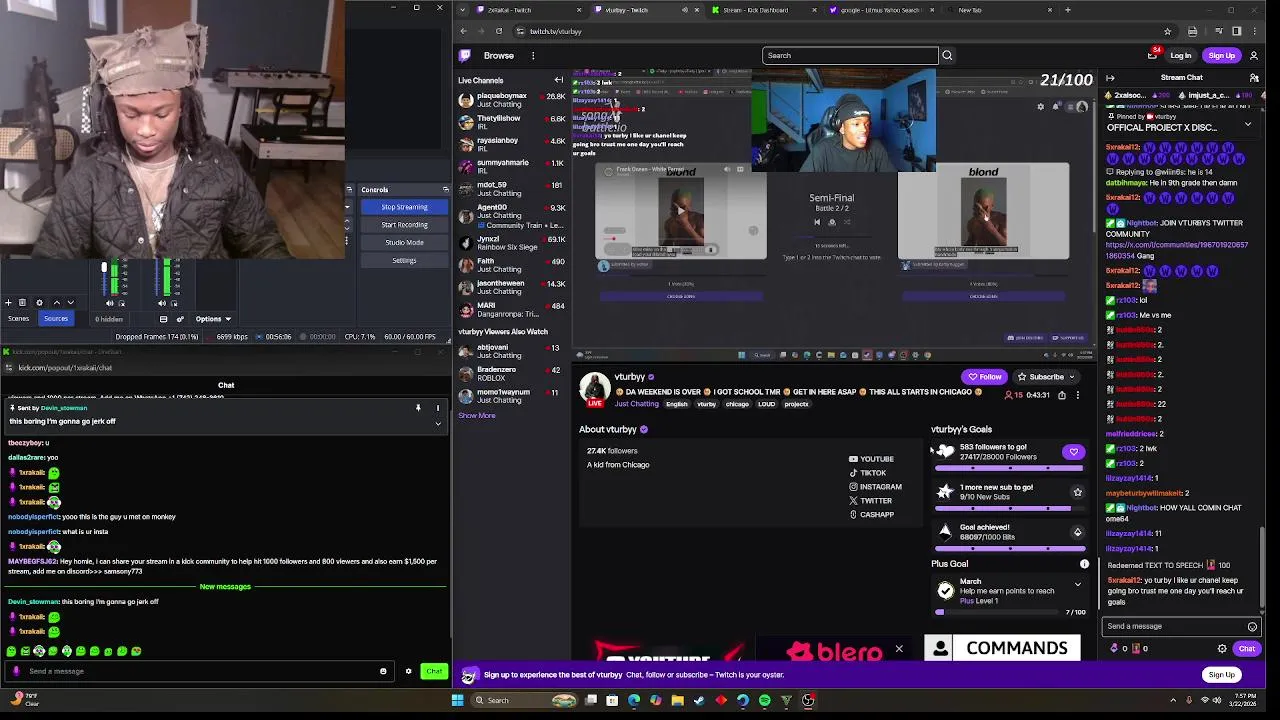
Task: Show More recommended channels
Action: point(477,415)
